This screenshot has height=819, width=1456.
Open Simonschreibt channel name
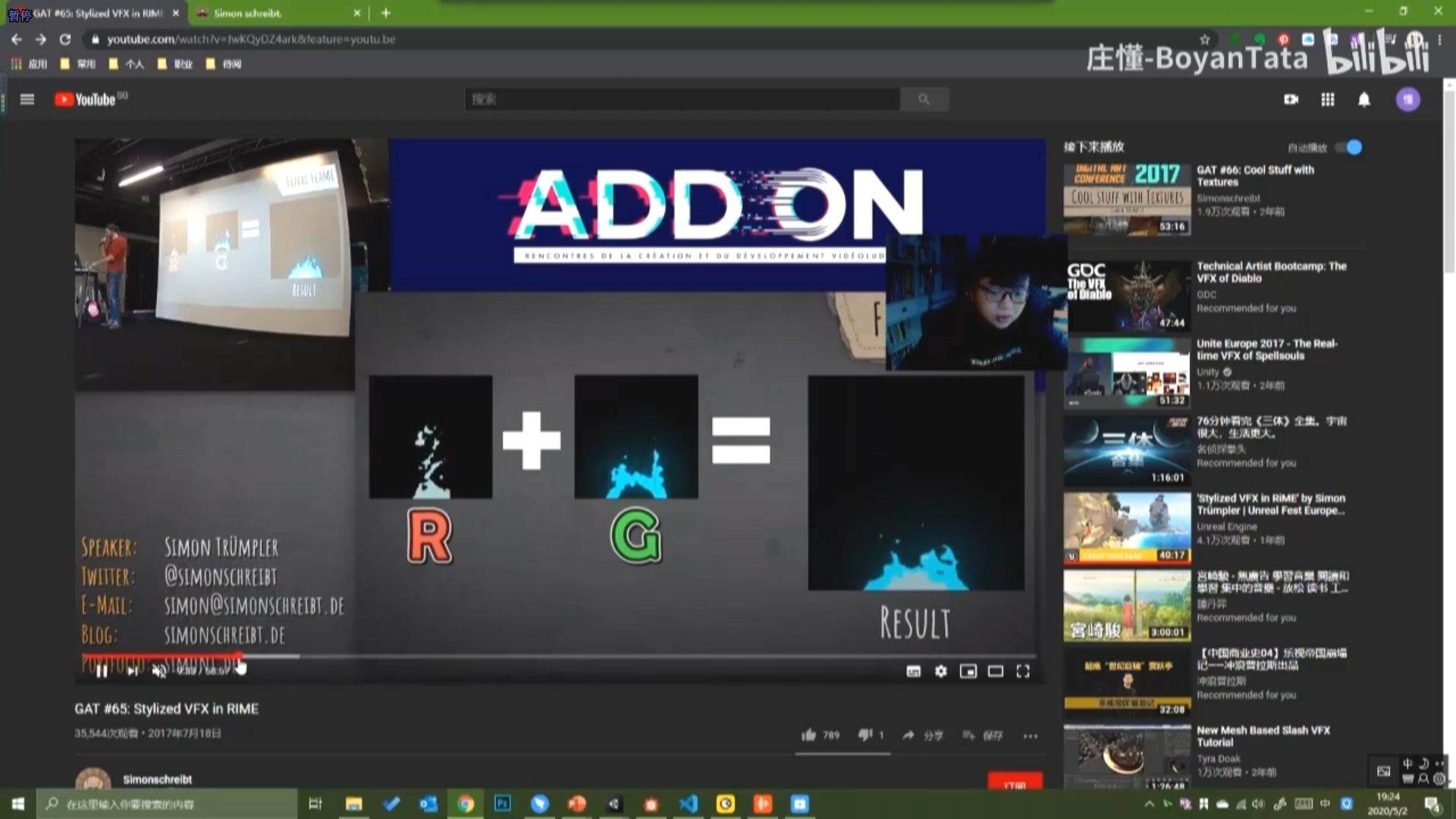click(158, 779)
